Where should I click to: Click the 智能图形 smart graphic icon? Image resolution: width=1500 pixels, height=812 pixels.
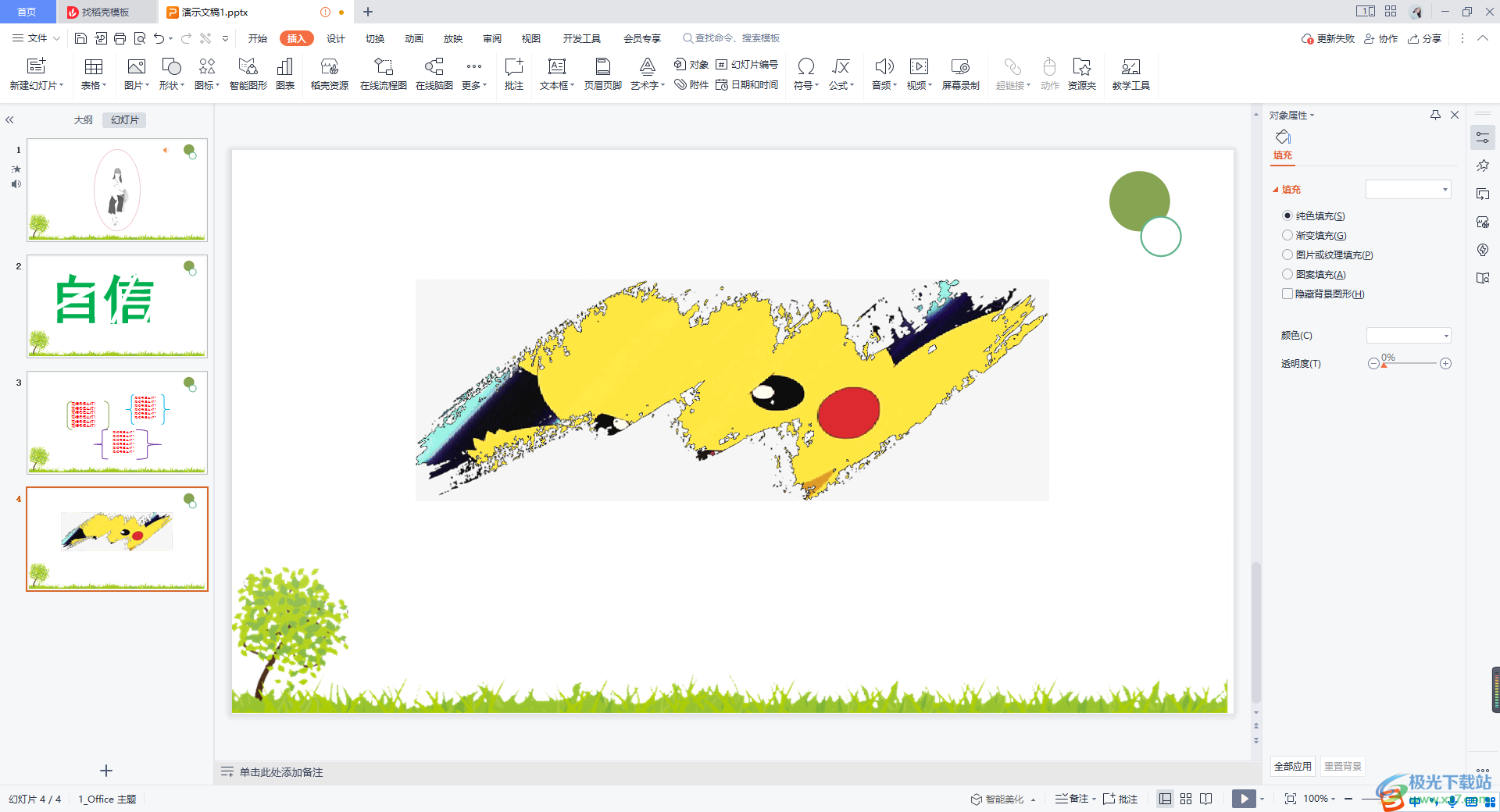[248, 66]
